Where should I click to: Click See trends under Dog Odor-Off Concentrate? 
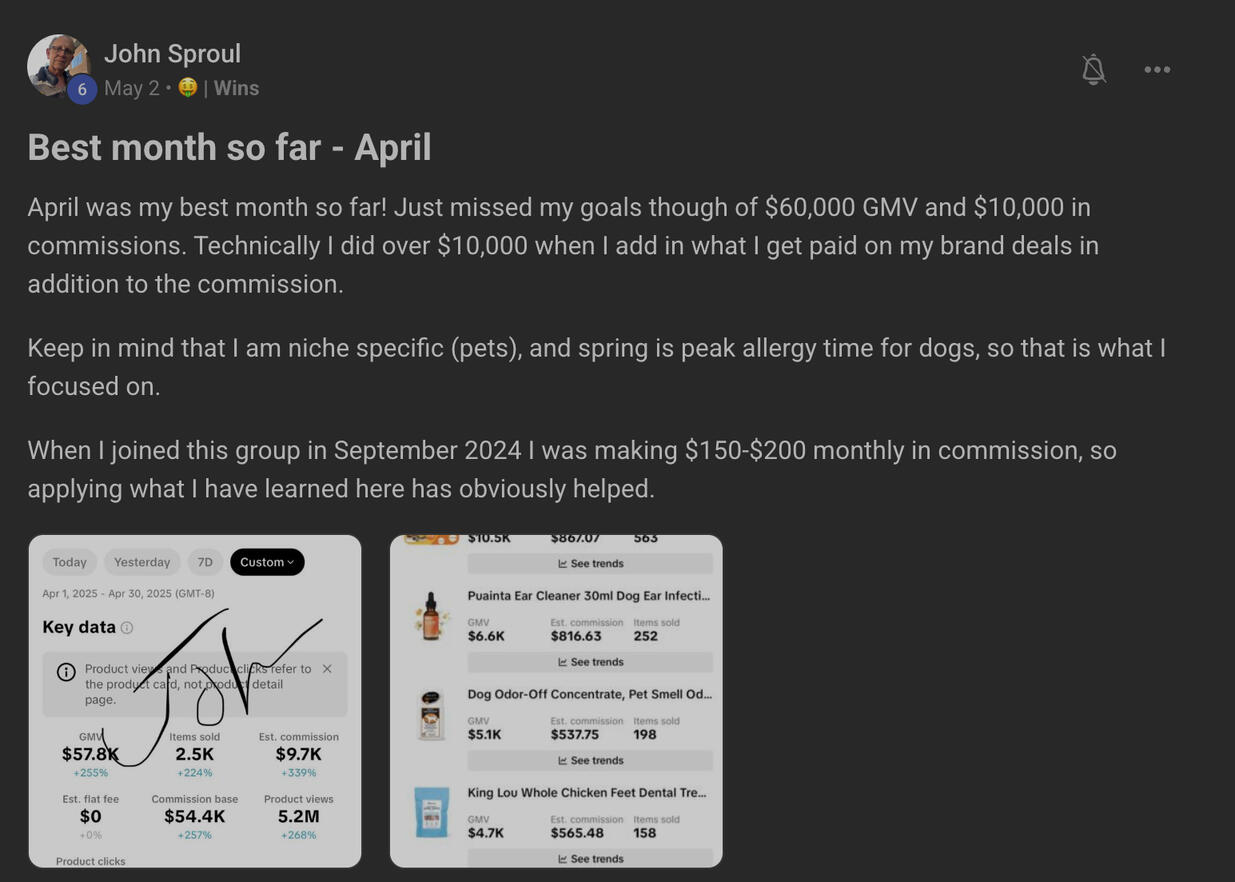(x=590, y=760)
